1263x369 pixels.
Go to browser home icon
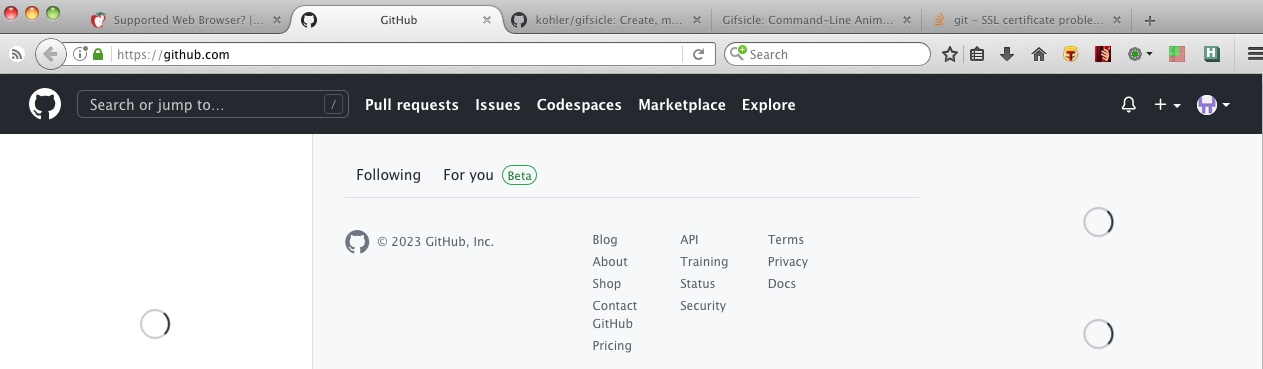pyautogui.click(x=1038, y=55)
